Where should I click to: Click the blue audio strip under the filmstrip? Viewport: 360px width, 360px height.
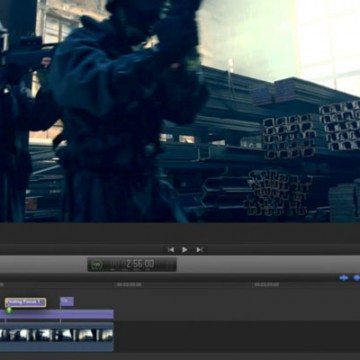click(x=57, y=346)
